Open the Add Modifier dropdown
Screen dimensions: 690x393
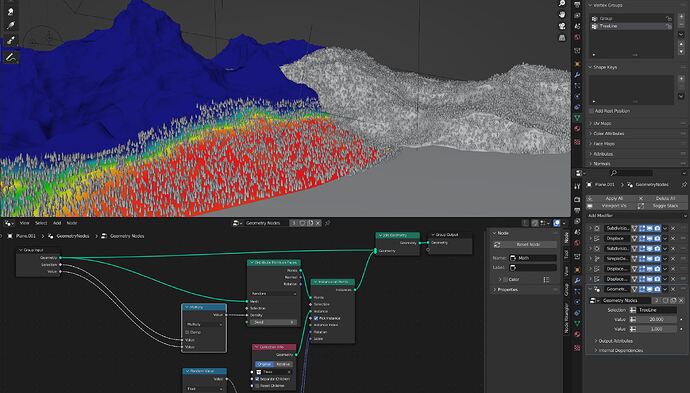coord(636,216)
